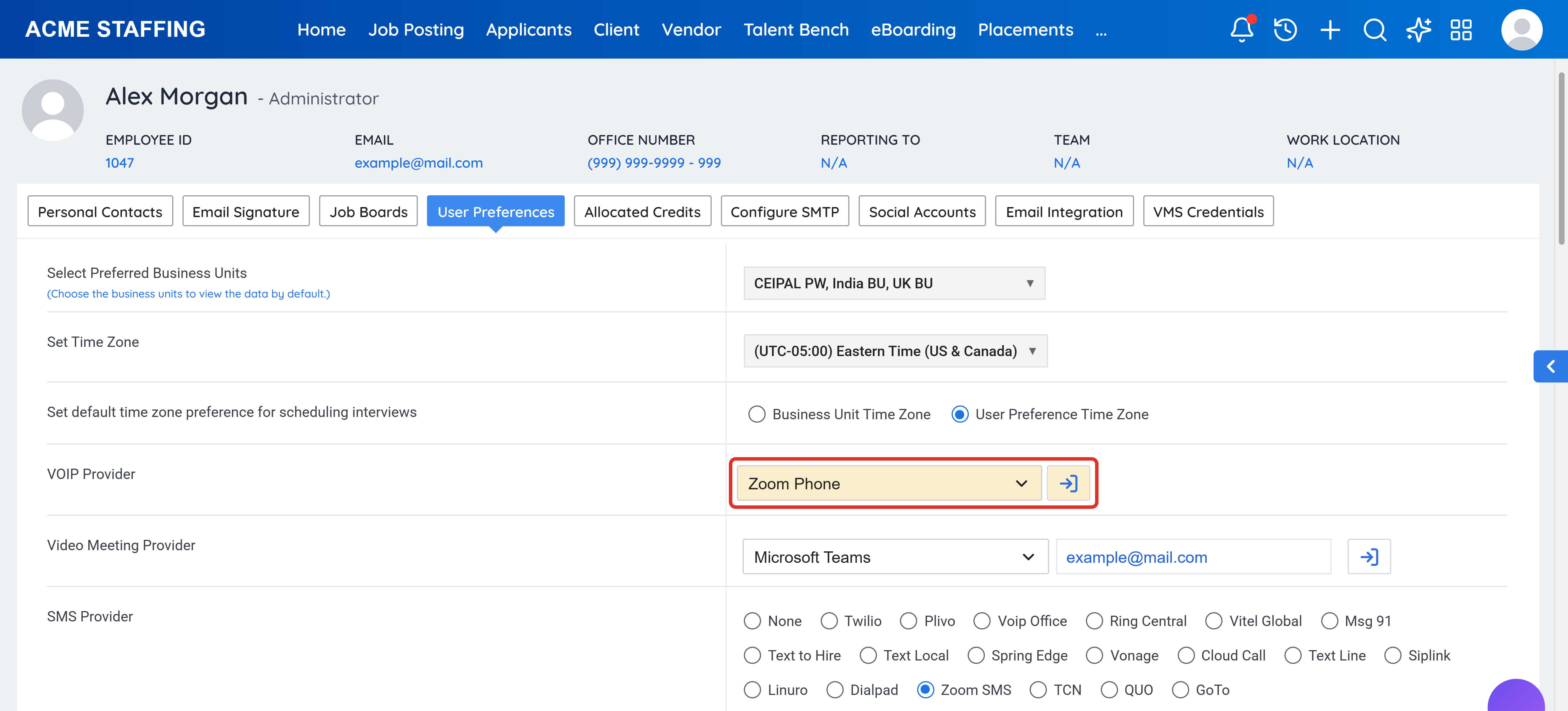Switch to Allocated Credits tab
This screenshot has width=1568, height=711.
[x=642, y=211]
